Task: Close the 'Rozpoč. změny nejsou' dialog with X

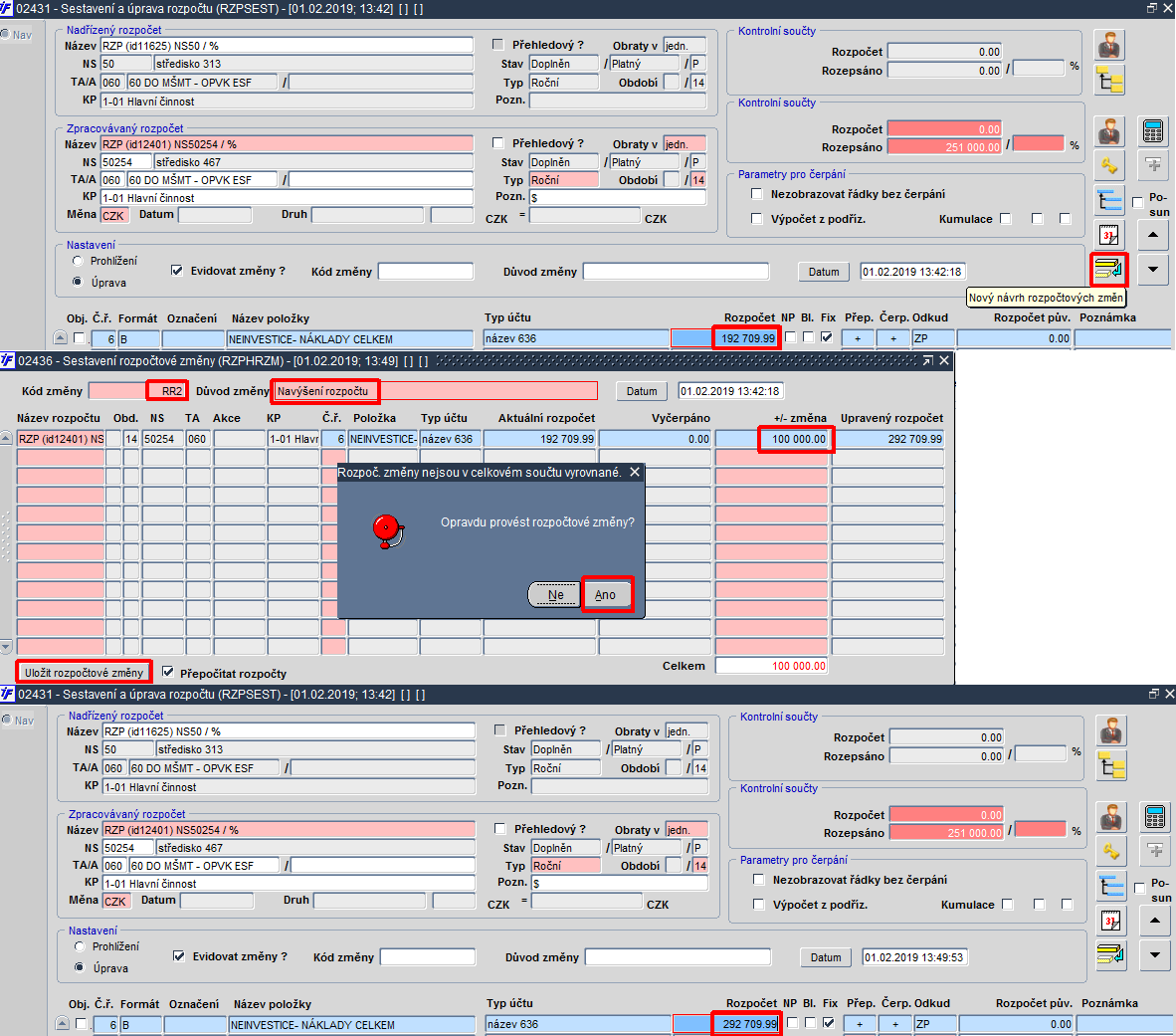Action: 635,472
